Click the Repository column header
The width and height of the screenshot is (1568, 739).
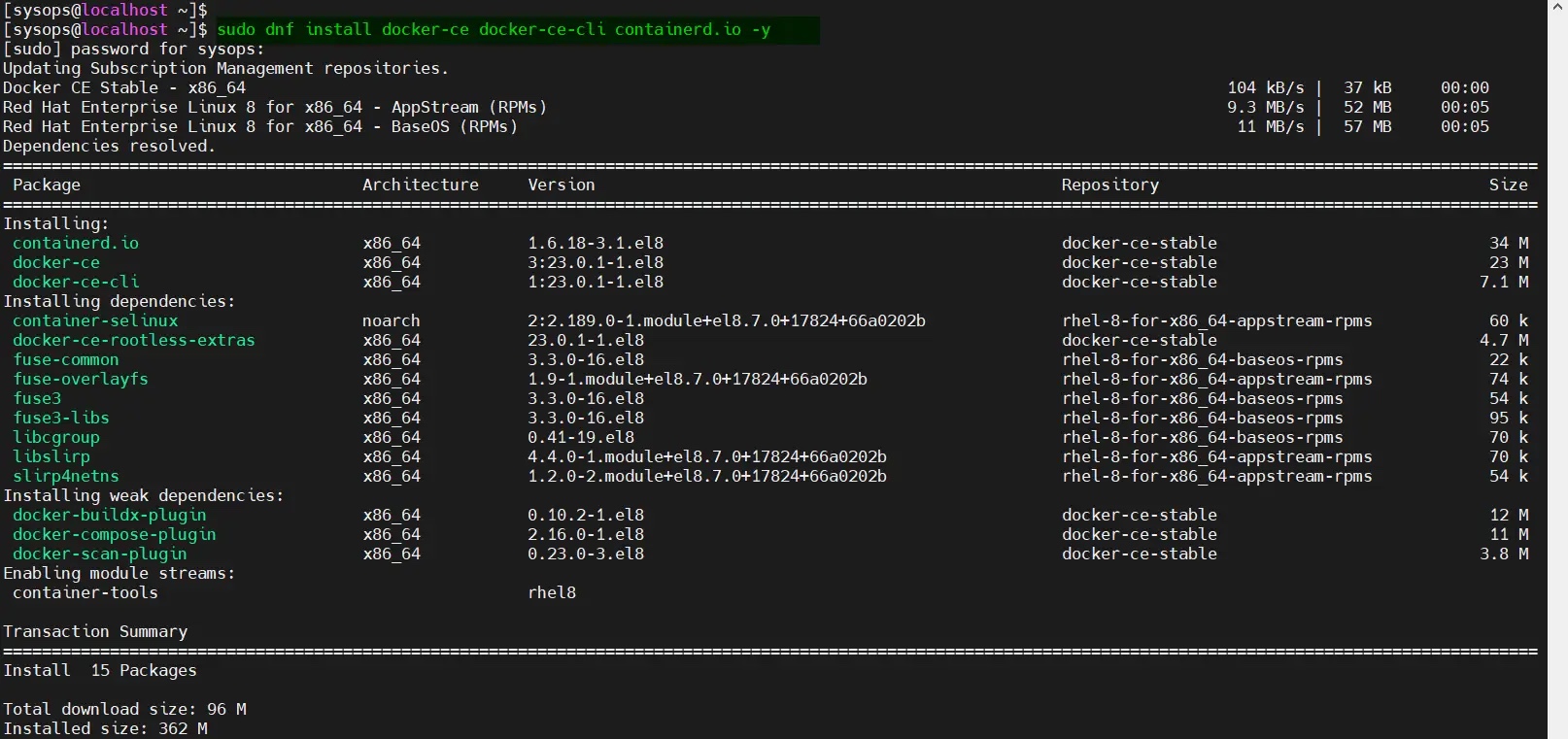click(1110, 185)
